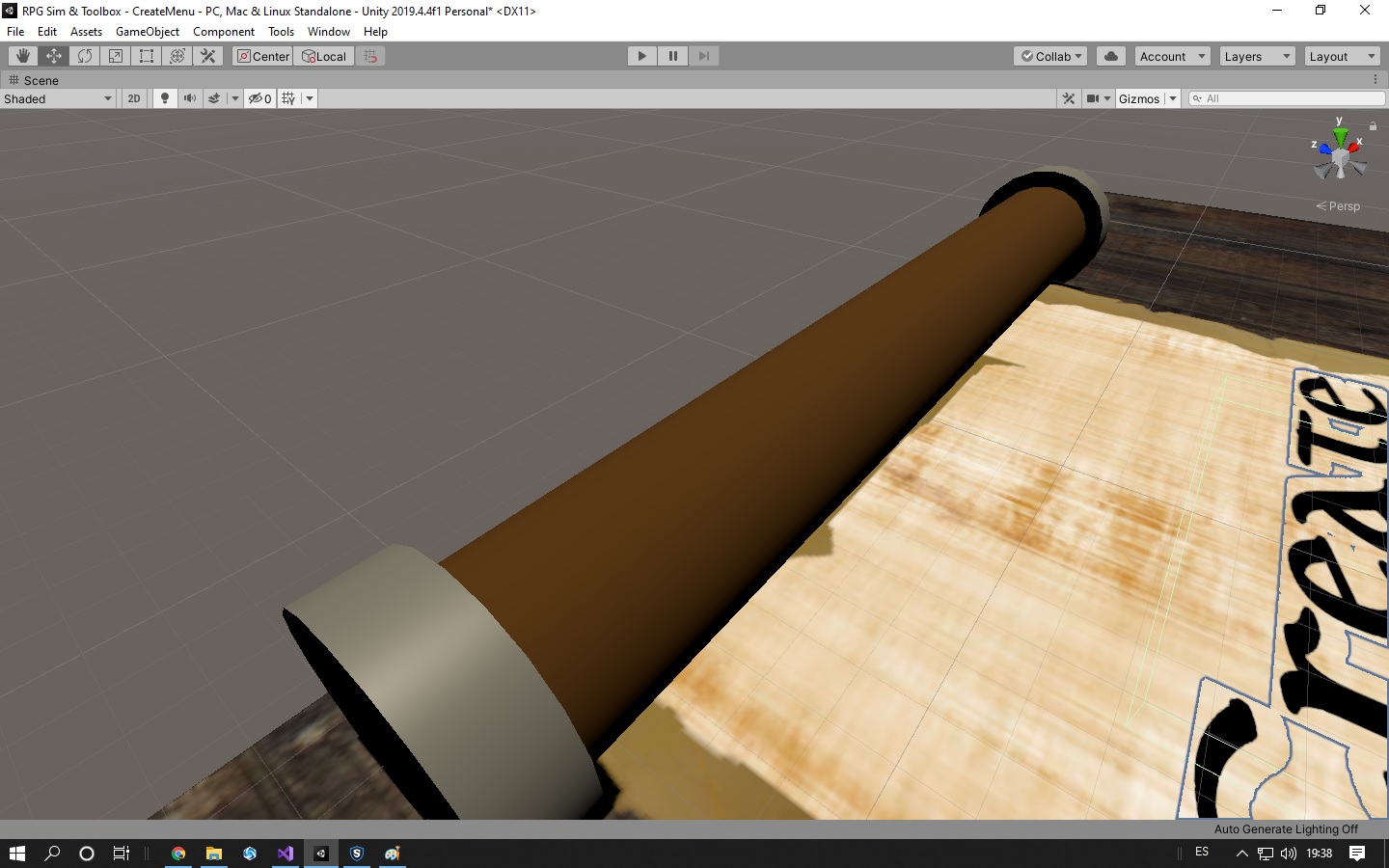Open File Explorer from taskbar
Image resolution: width=1389 pixels, height=868 pixels.
point(214,854)
